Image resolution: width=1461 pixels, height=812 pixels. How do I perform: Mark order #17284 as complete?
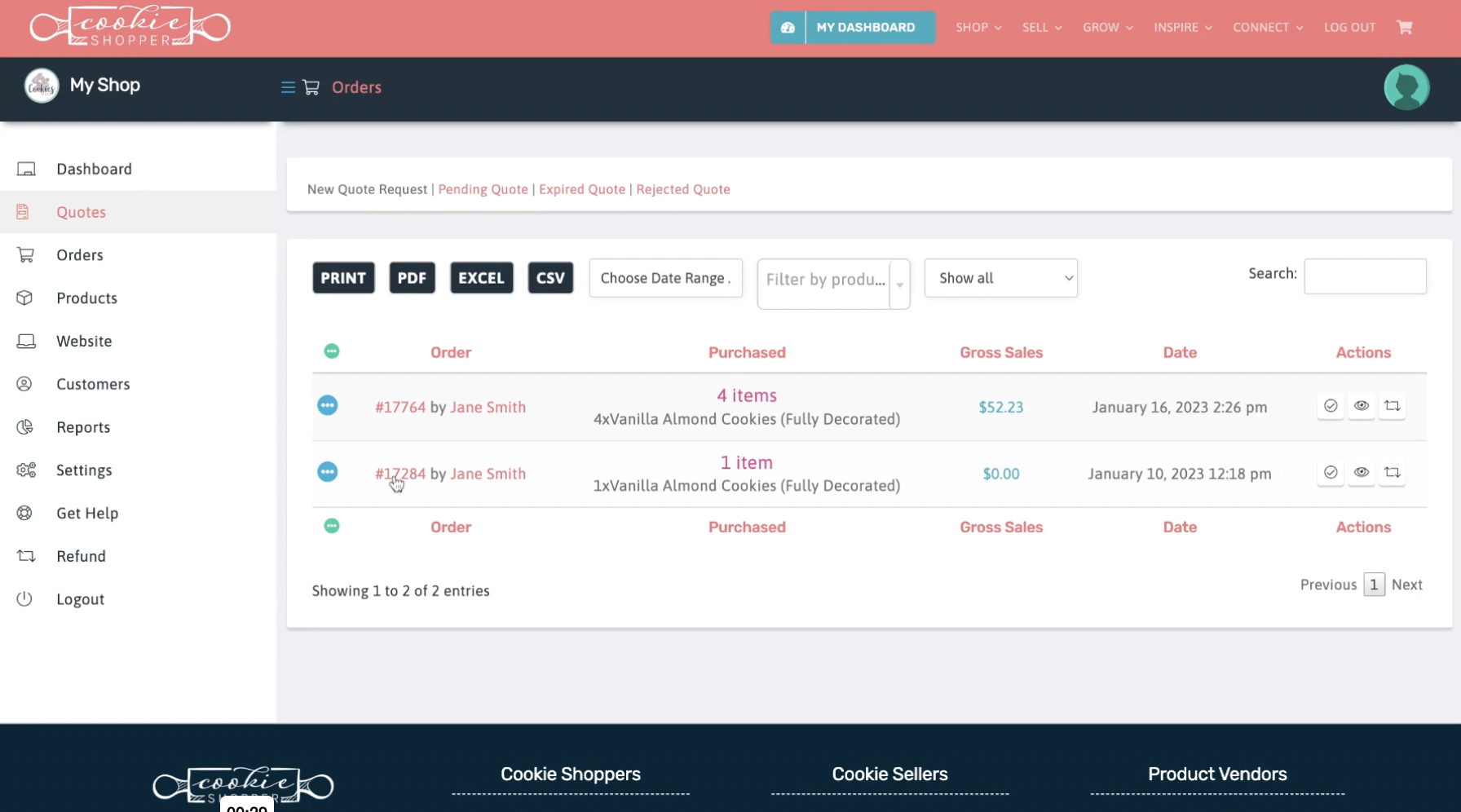1331,473
